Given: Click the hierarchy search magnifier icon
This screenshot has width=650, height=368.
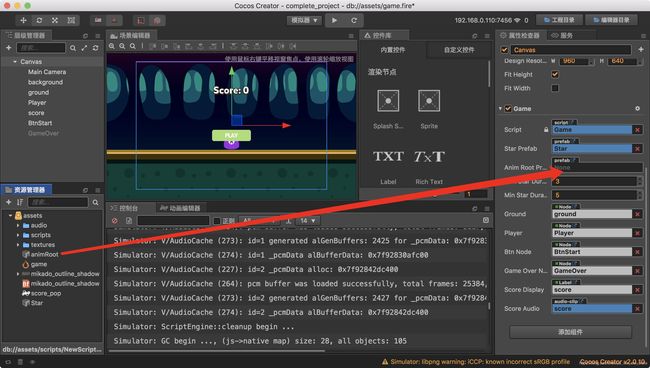Looking at the screenshot, I should coord(73,48).
